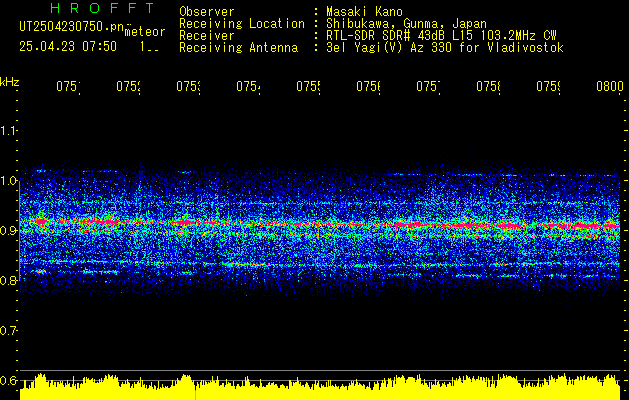Click the 1.0 kHz axis label

pyautogui.click(x=8, y=181)
